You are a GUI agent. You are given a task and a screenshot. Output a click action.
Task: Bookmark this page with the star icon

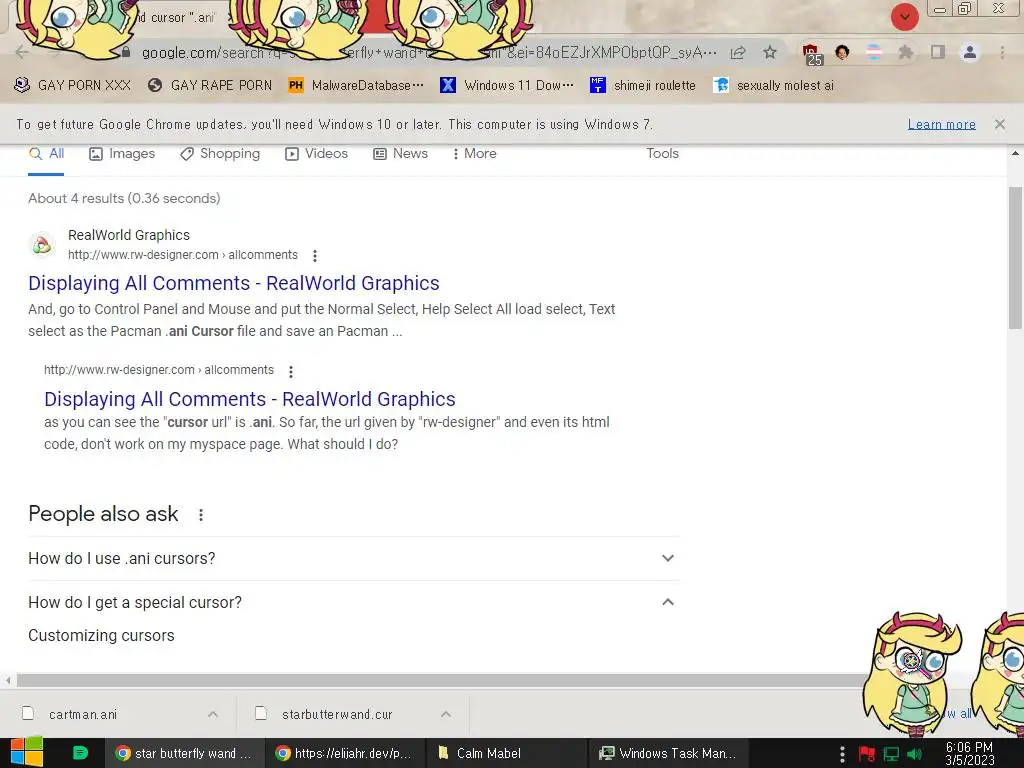pyautogui.click(x=770, y=52)
